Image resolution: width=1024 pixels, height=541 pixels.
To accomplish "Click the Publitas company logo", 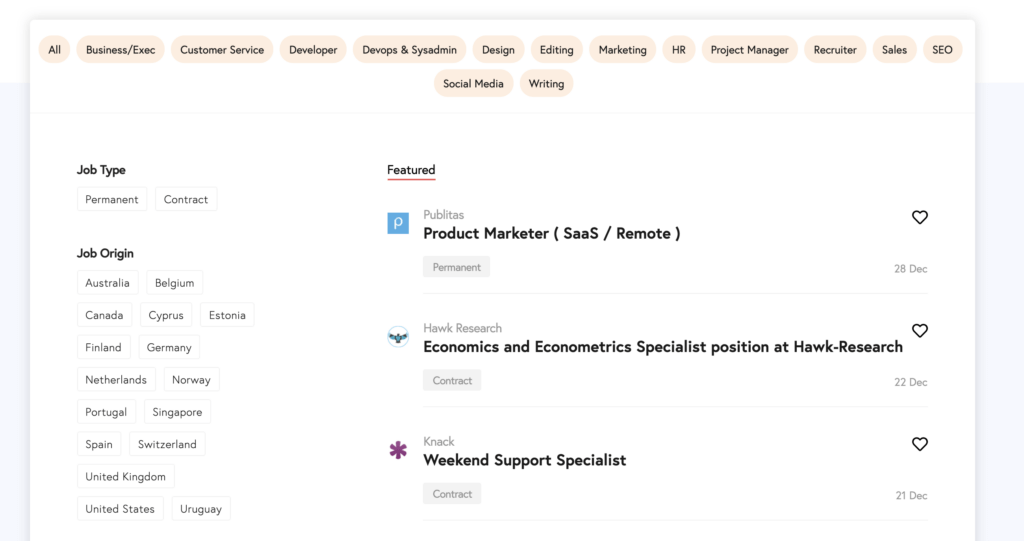I will (x=398, y=223).
